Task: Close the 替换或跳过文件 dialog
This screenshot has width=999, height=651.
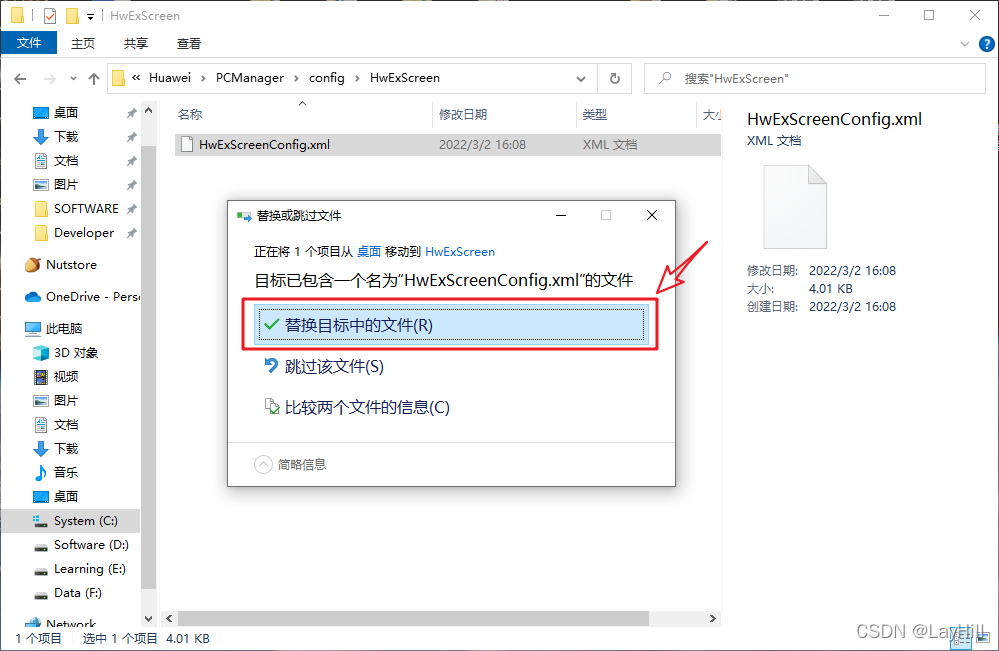Action: click(652, 215)
